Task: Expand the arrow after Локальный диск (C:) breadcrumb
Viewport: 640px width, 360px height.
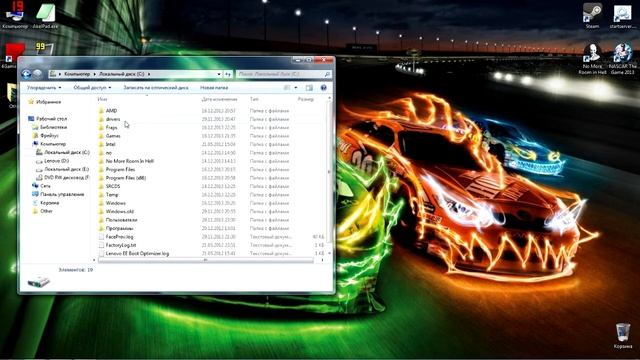Action: click(149, 74)
